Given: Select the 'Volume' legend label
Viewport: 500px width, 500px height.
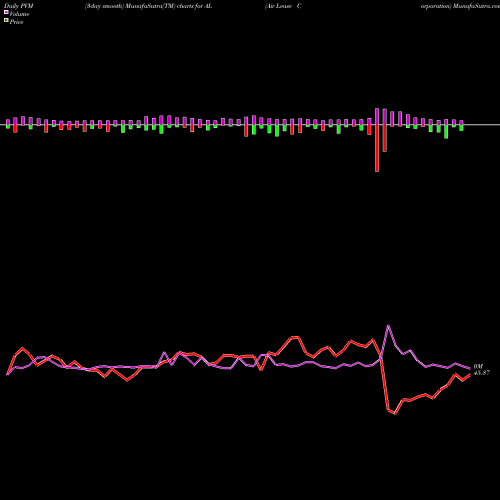Looking at the screenshot, I should (19, 14).
